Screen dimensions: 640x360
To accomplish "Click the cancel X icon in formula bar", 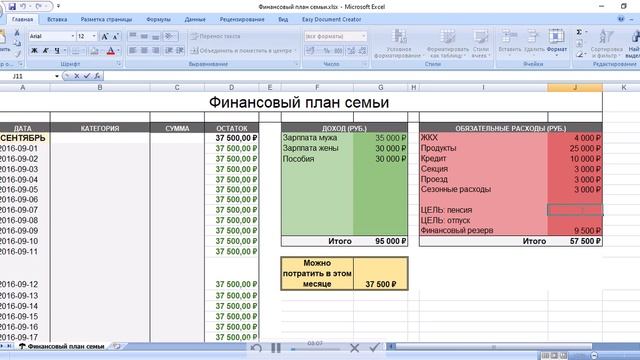I will pos(76,76).
